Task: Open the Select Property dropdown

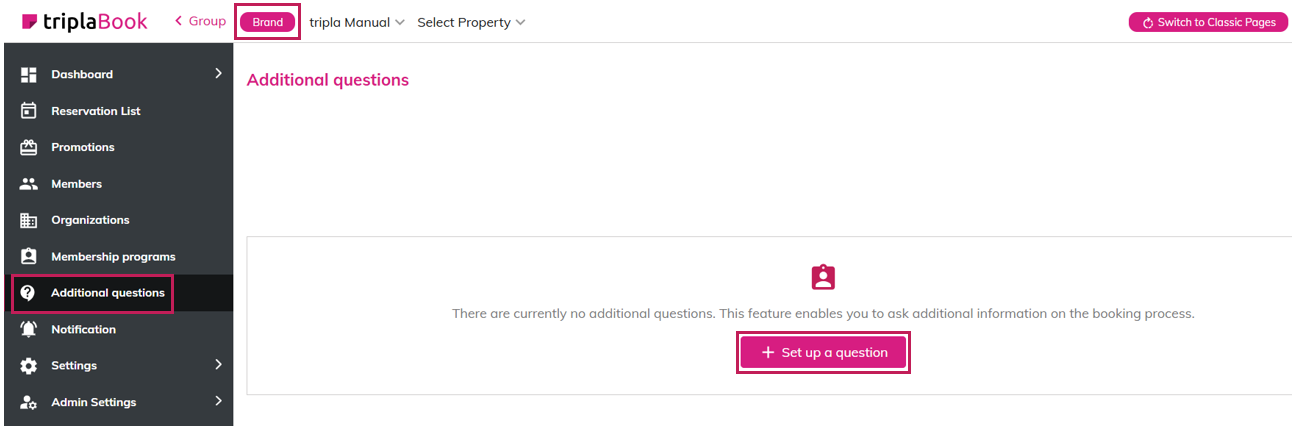Action: click(x=471, y=22)
